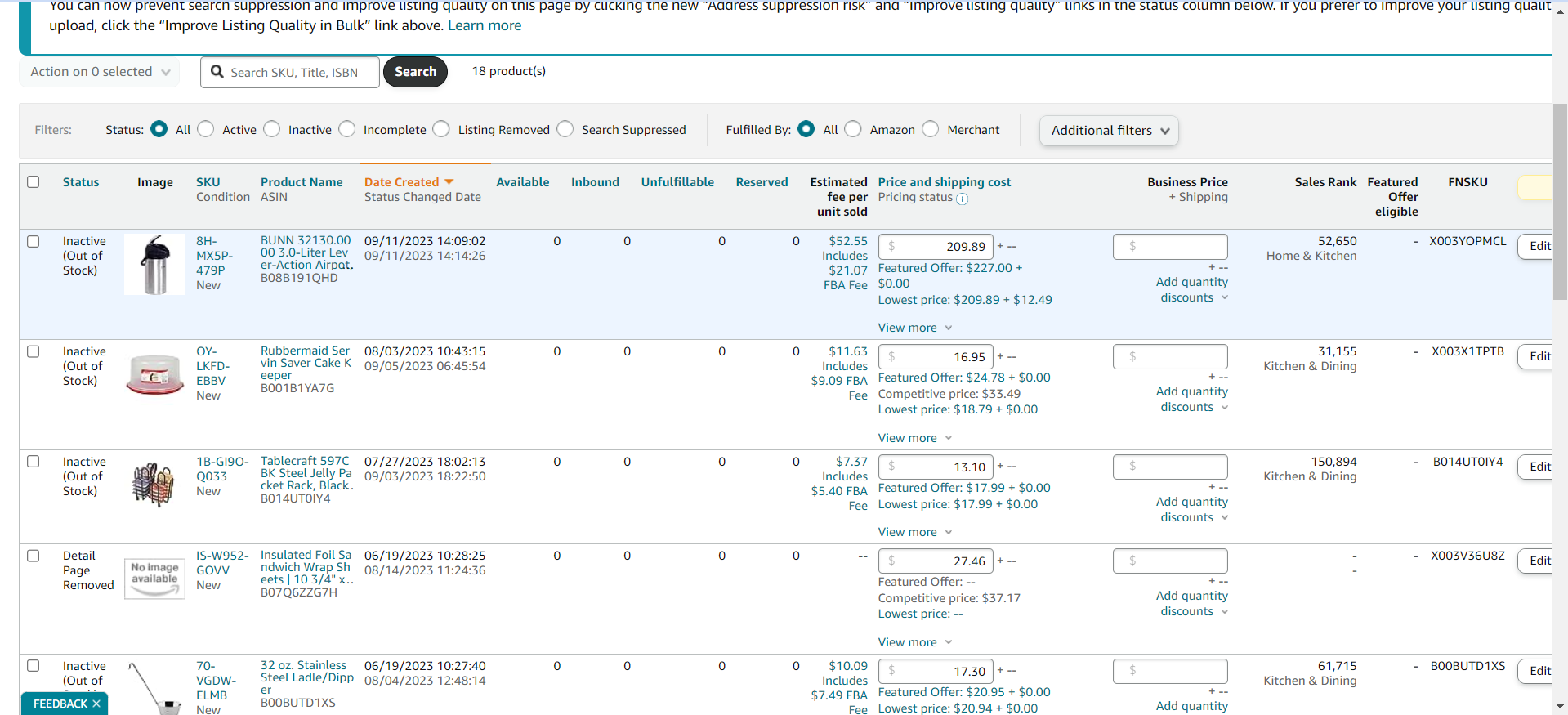Expand View more for the Rubbermaid row

(x=915, y=438)
